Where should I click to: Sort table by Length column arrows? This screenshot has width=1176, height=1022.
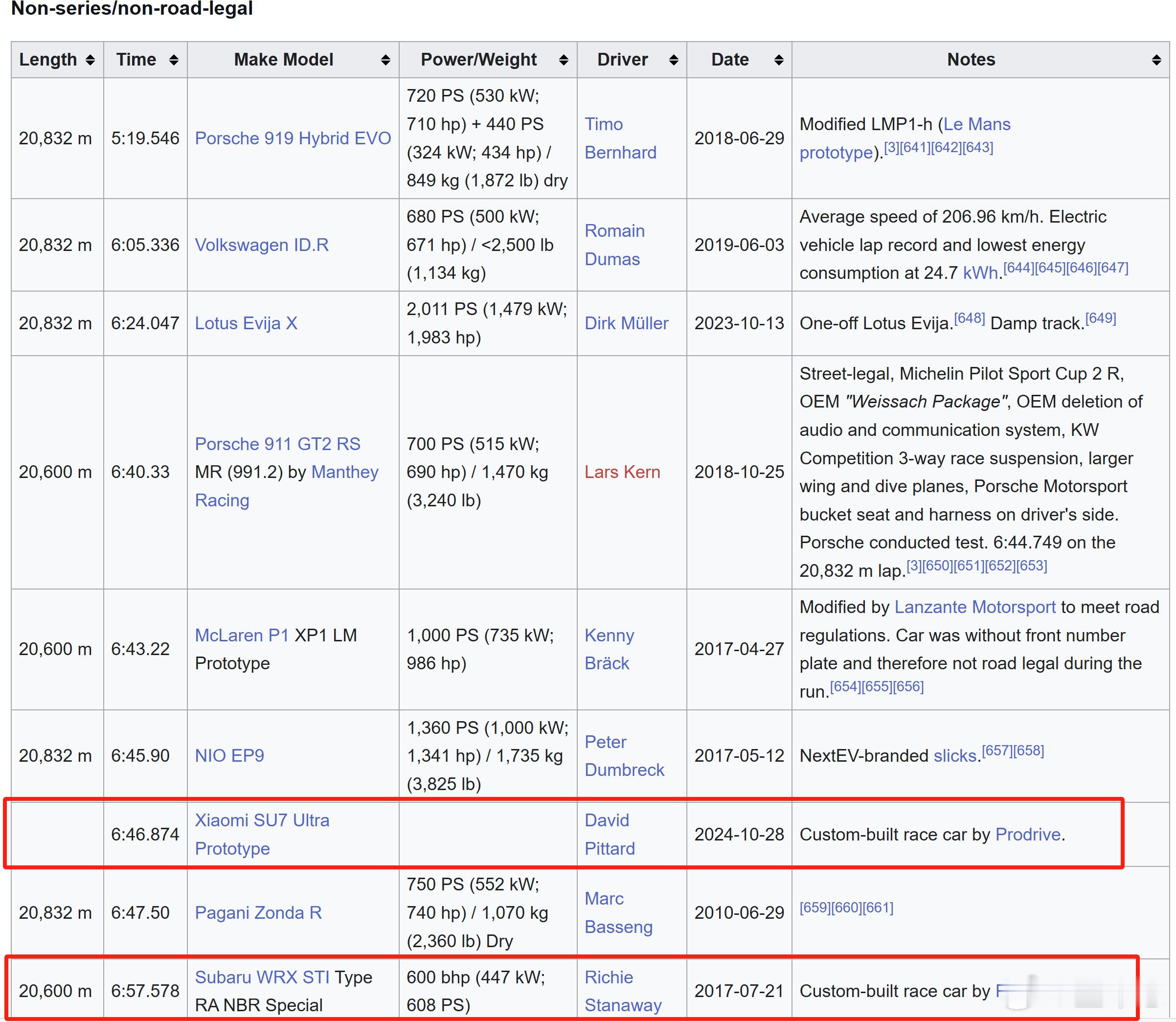coord(90,60)
